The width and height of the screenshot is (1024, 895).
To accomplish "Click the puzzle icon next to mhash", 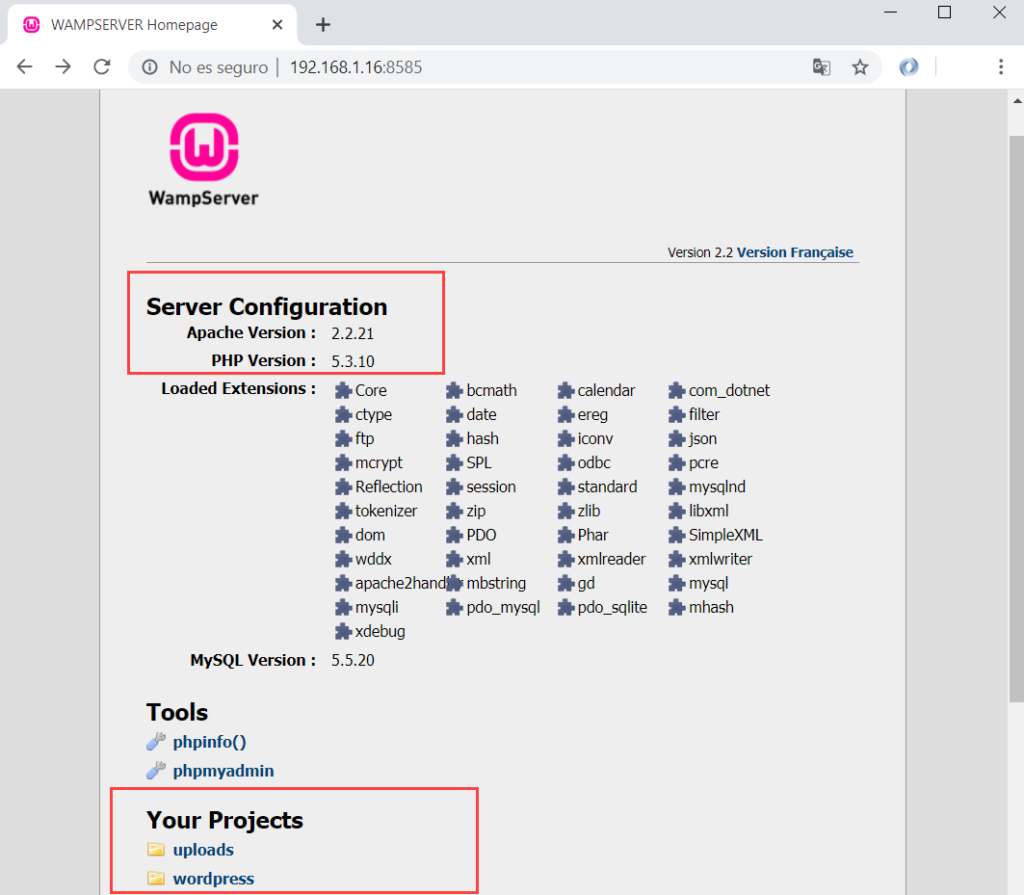I will click(677, 608).
